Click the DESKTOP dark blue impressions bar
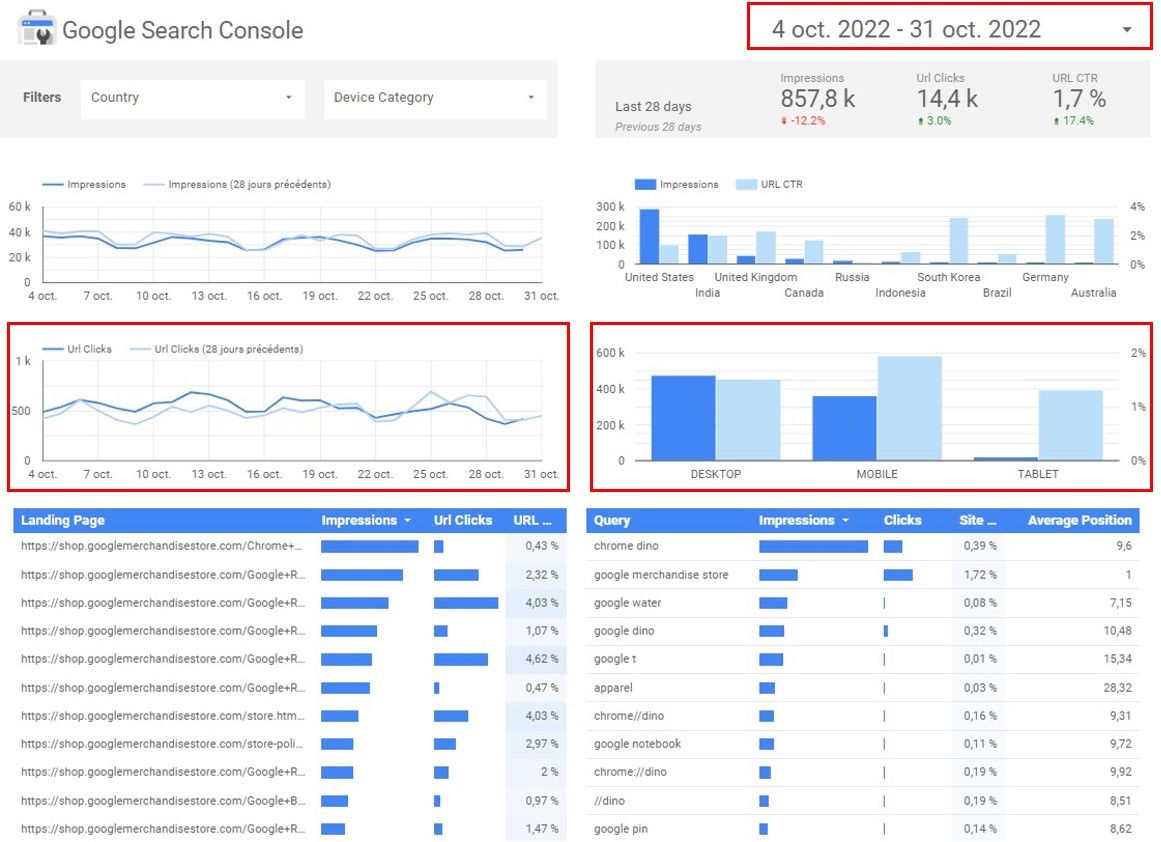 pyautogui.click(x=683, y=418)
